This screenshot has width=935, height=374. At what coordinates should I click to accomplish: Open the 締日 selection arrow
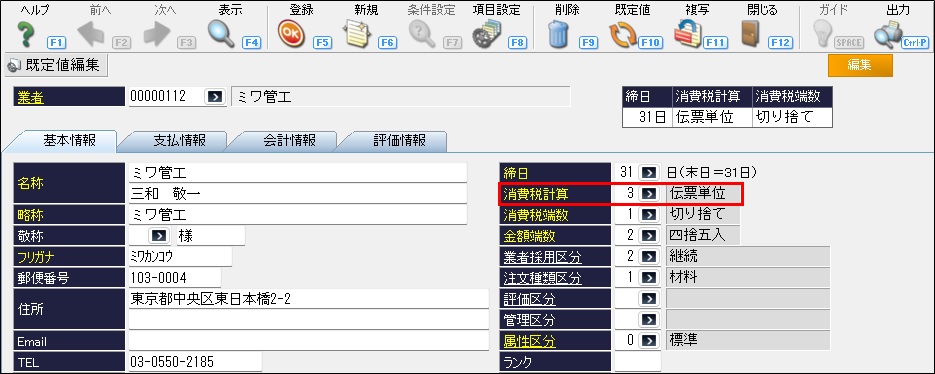click(x=648, y=173)
